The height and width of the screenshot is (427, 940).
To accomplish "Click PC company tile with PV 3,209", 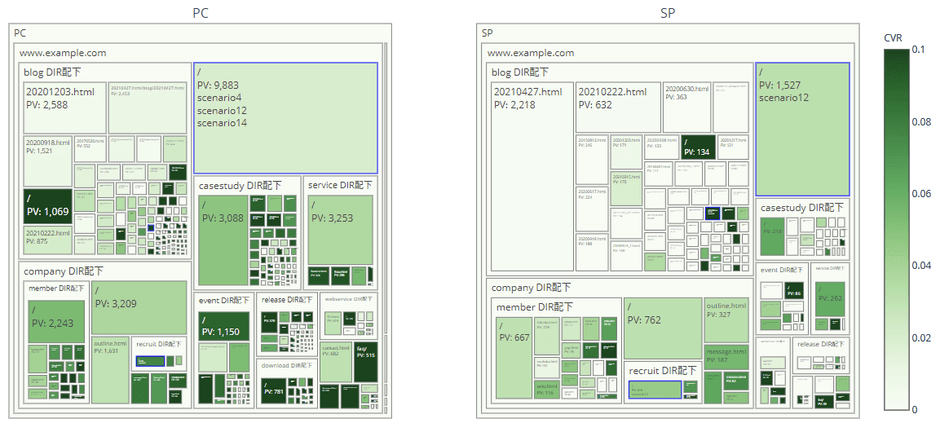I will point(139,309).
